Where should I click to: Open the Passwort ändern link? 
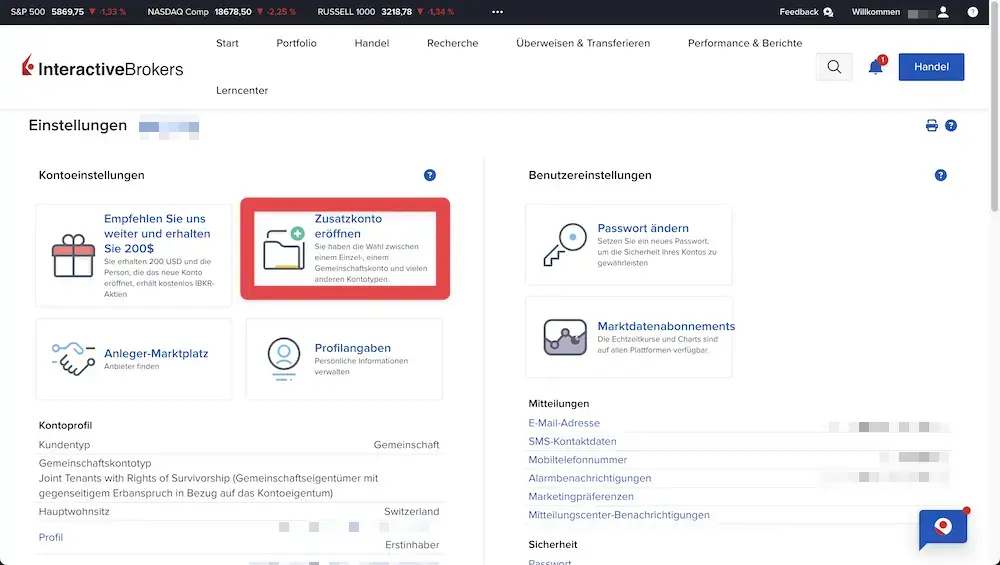643,228
